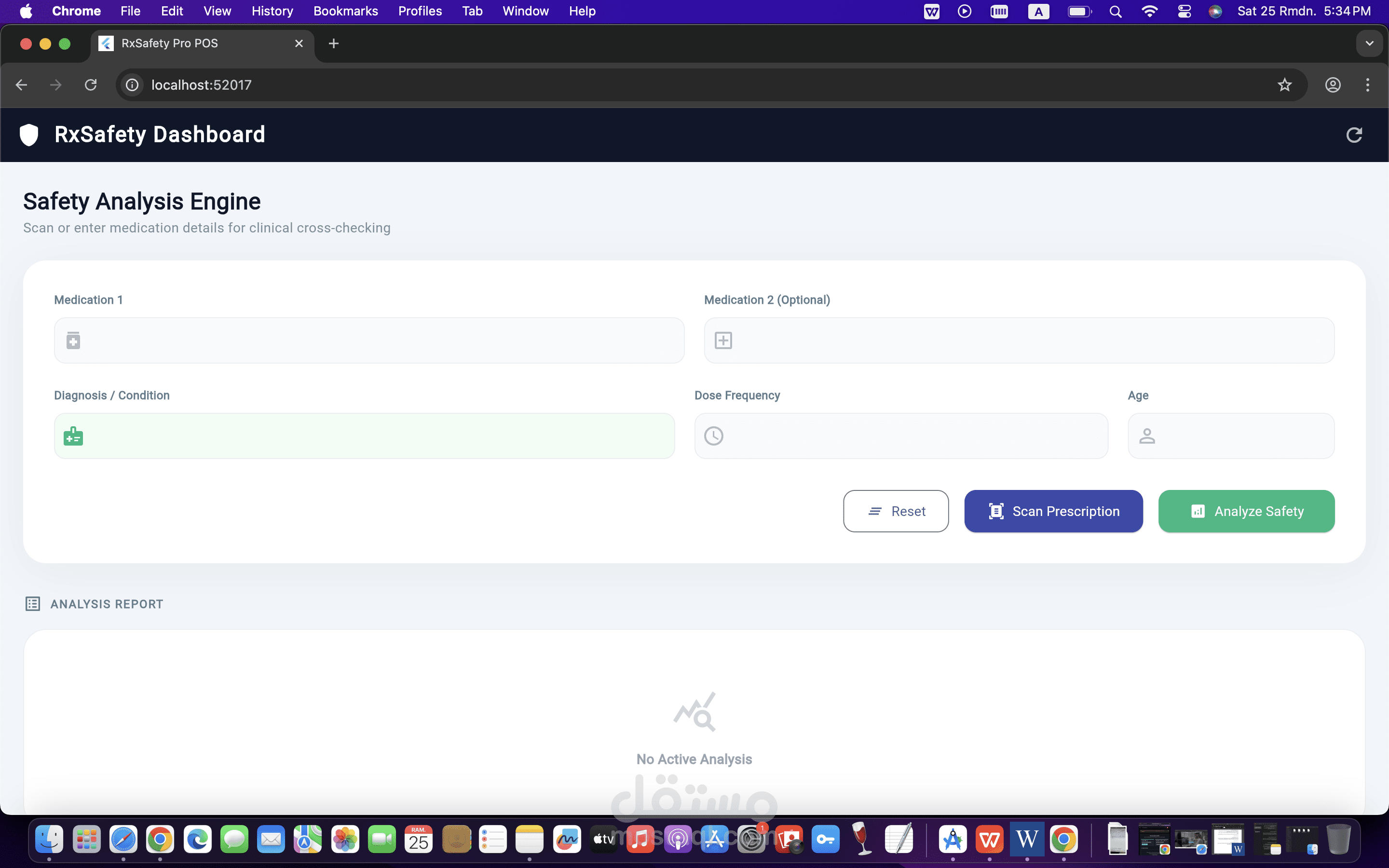1389x868 pixels.
Task: Go back using Chrome's back arrow
Action: [22, 85]
